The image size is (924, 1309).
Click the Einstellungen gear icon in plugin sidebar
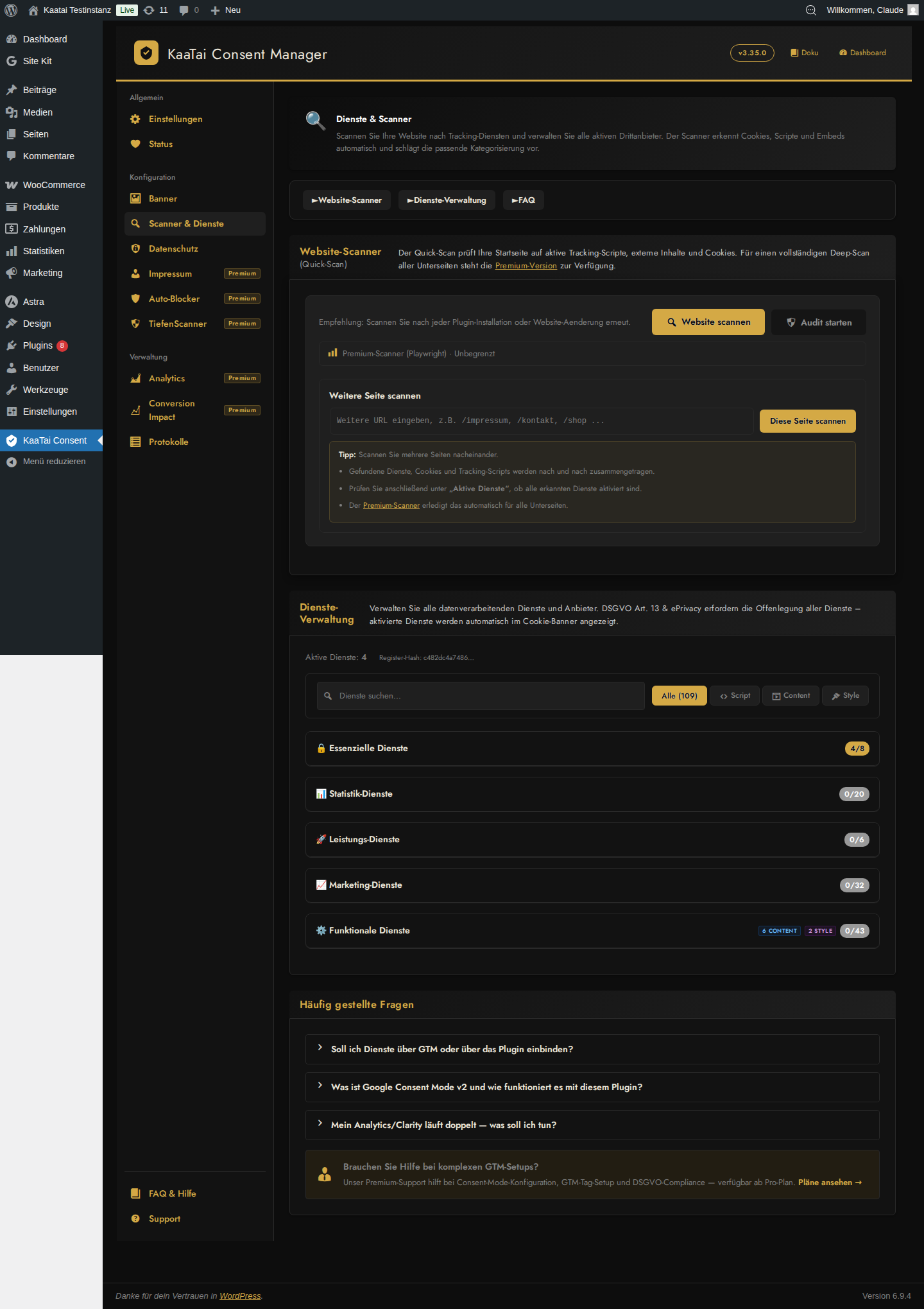[135, 119]
